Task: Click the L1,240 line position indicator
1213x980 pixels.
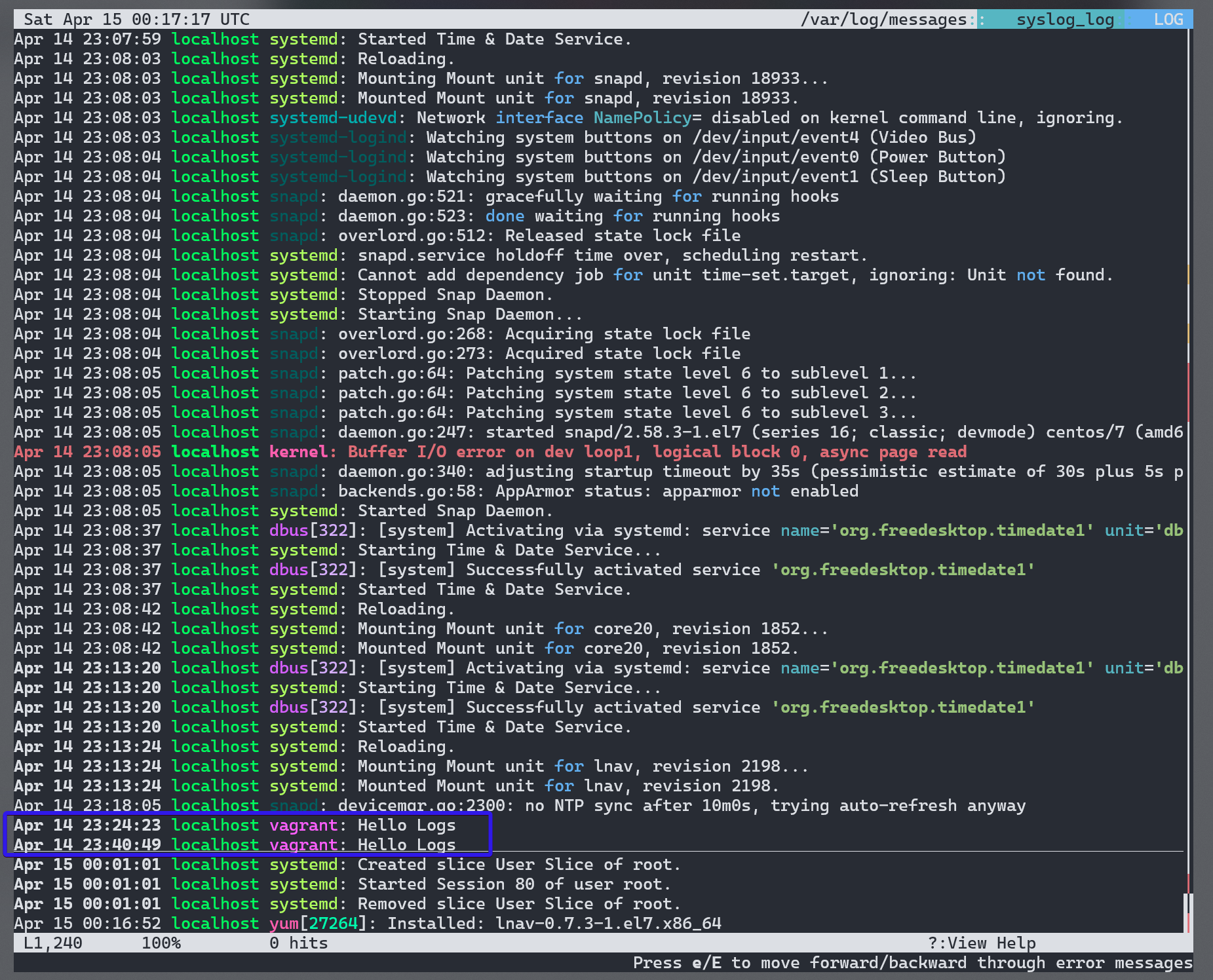Action: (x=53, y=943)
